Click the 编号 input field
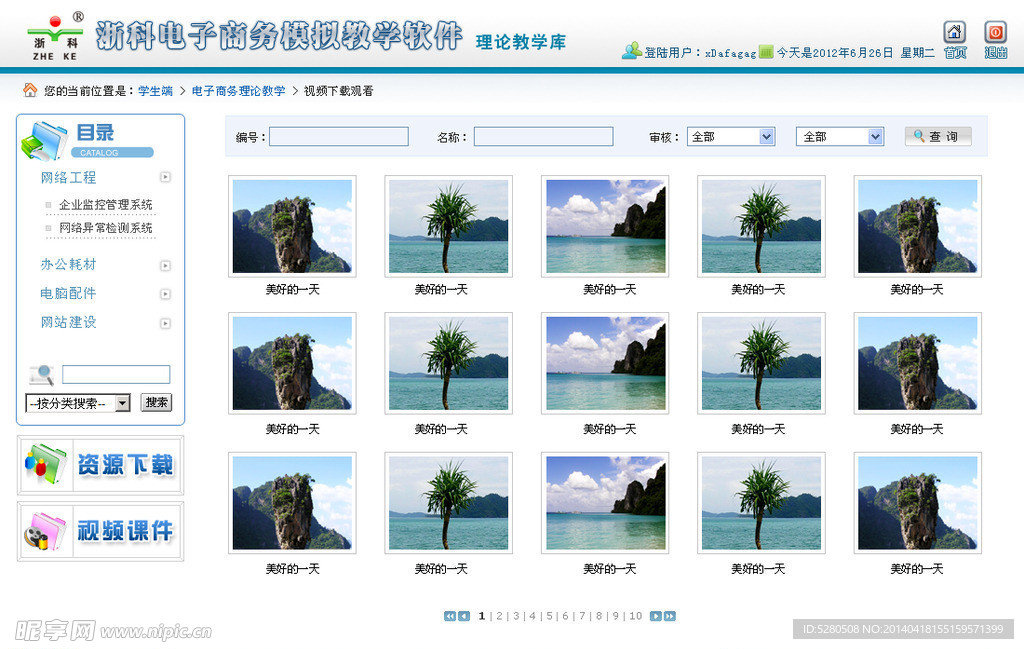This screenshot has width=1024, height=649. click(339, 136)
